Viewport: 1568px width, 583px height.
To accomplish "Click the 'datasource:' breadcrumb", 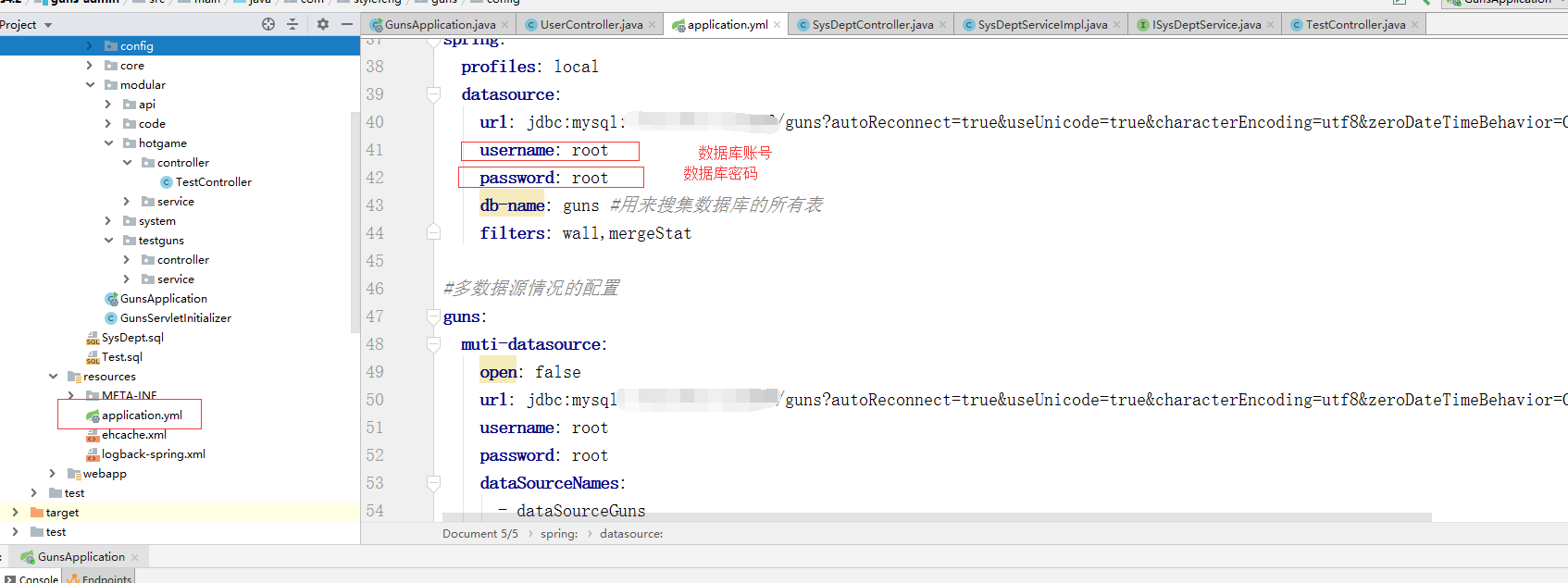I will (631, 534).
